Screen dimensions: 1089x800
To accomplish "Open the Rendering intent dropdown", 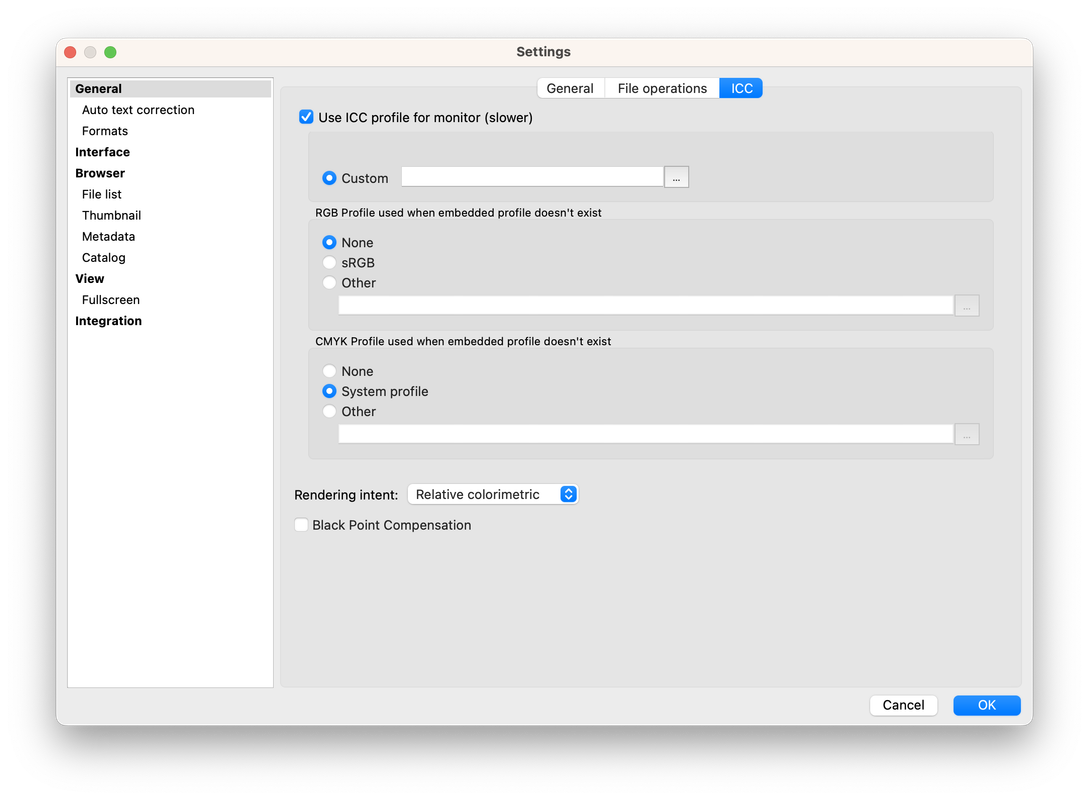I will point(492,494).
